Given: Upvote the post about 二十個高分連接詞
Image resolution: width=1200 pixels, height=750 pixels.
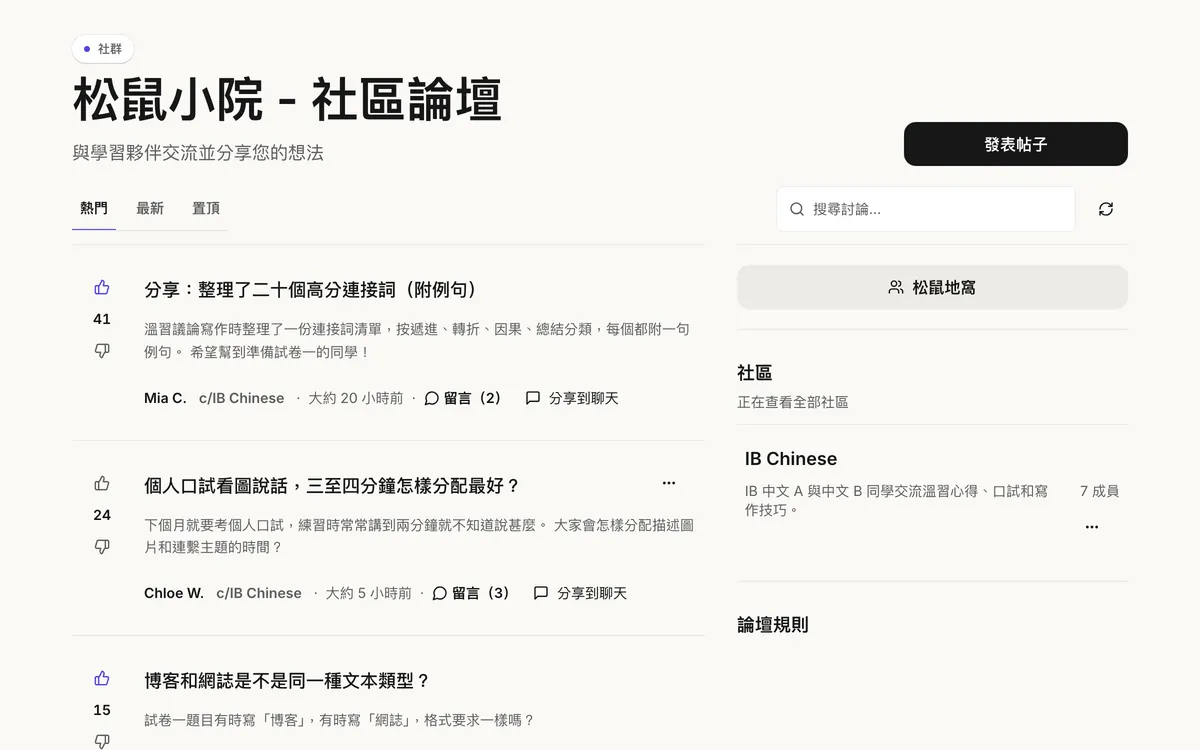Looking at the screenshot, I should 102,288.
